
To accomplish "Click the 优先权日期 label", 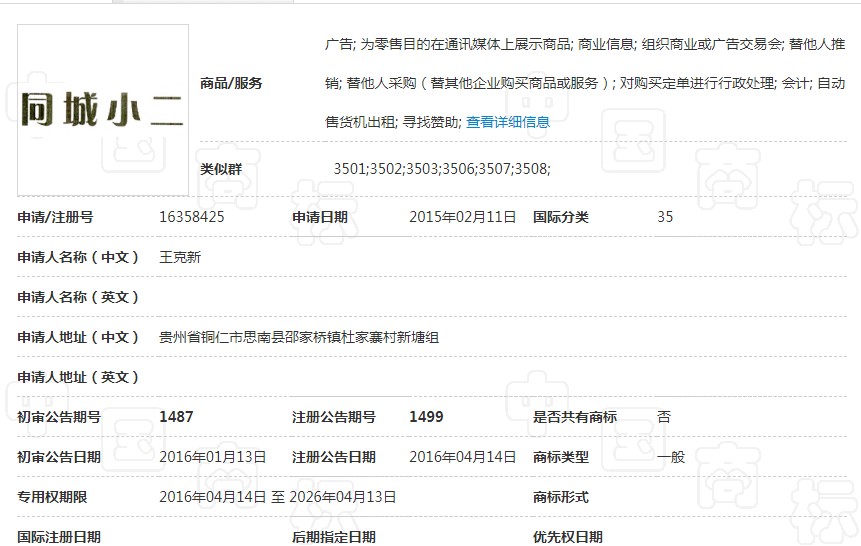I will (x=568, y=537).
